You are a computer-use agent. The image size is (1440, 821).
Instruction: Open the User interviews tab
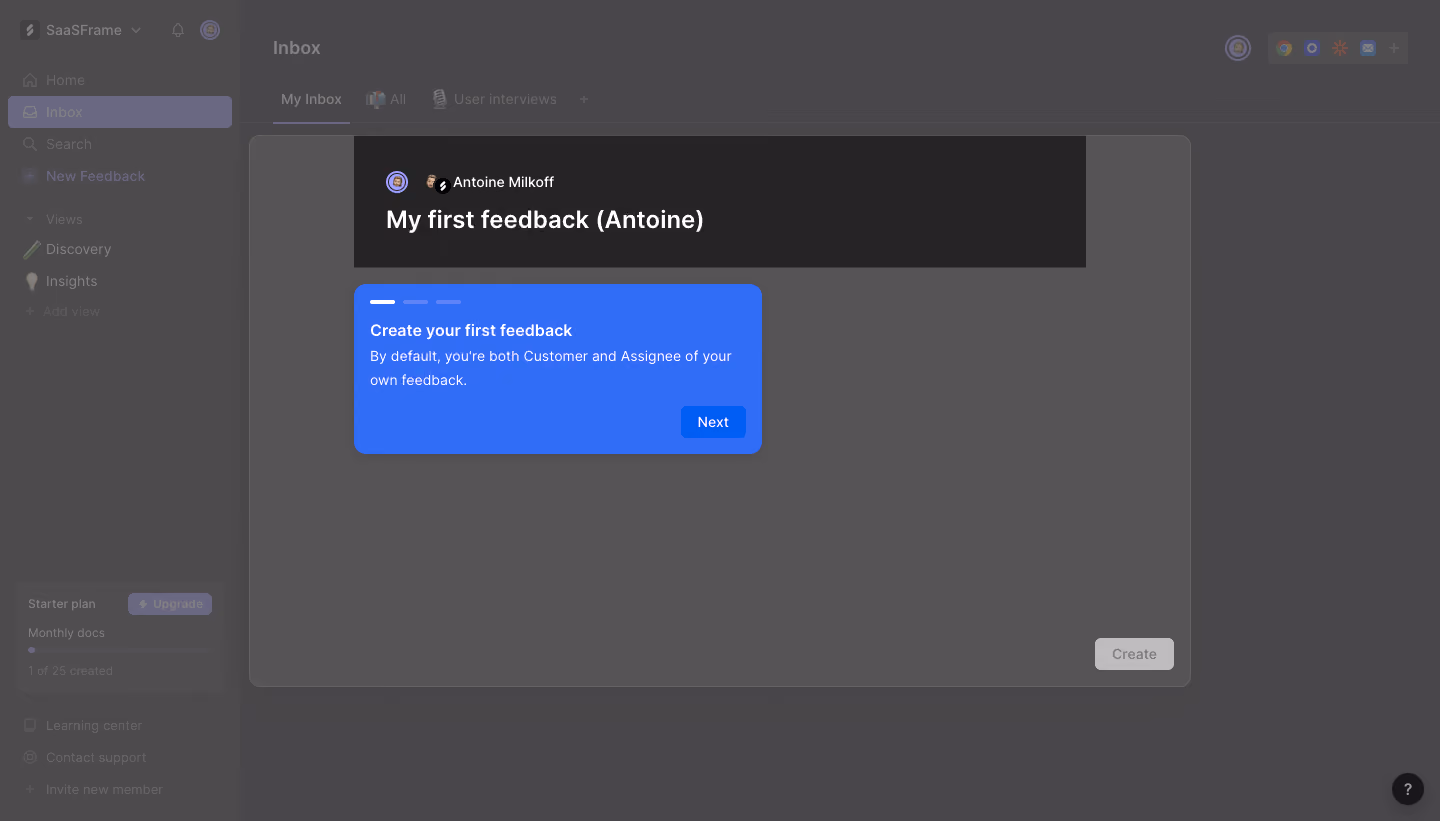494,99
